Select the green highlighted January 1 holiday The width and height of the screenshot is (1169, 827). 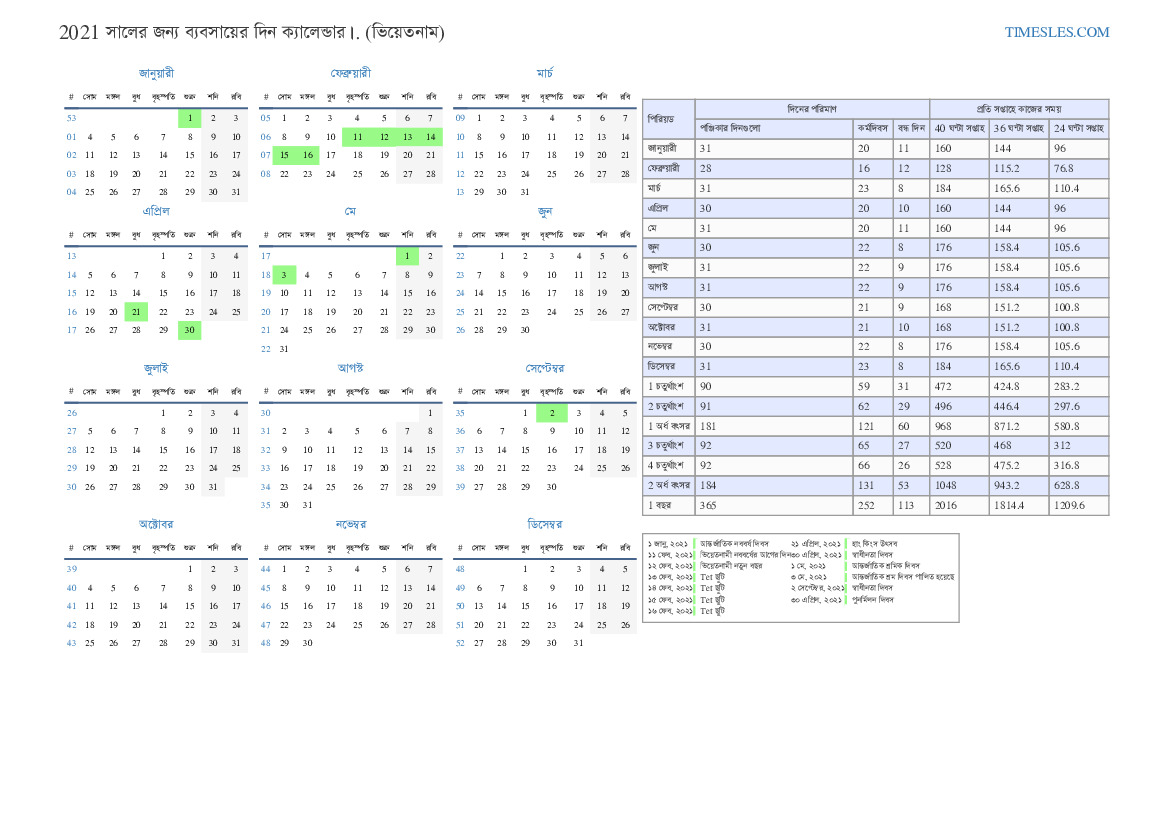(189, 118)
